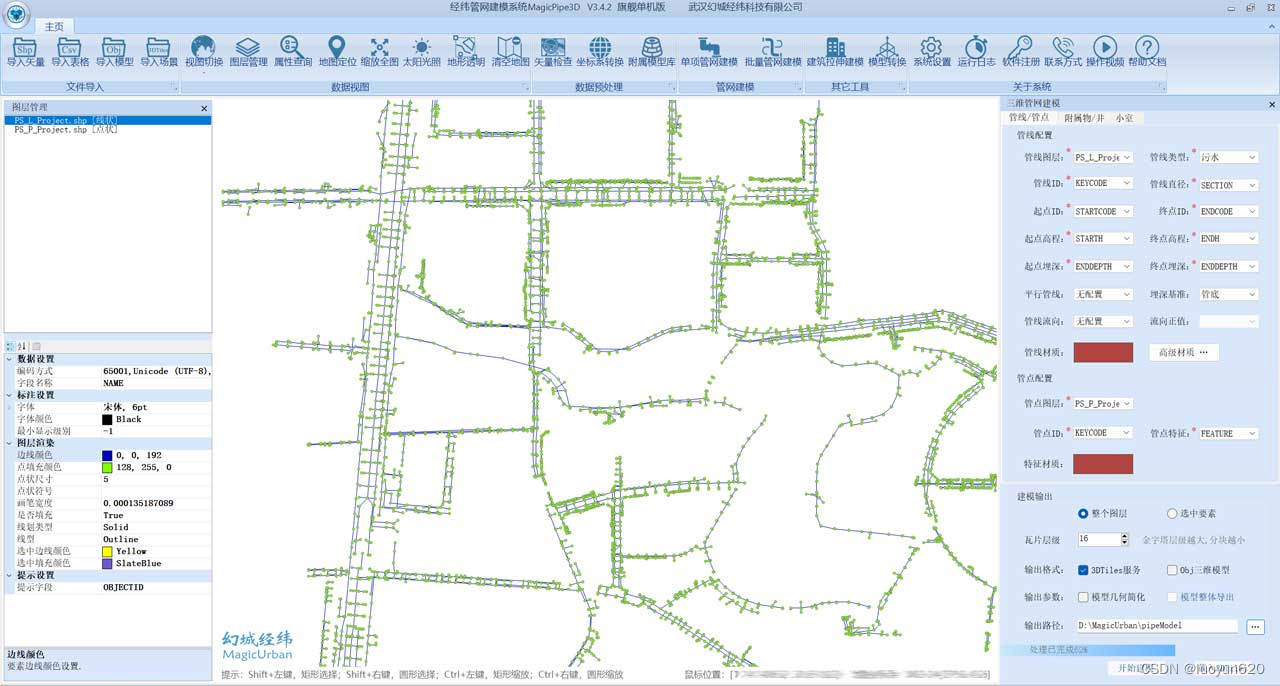Open 系统设置 gear settings
Viewport: 1280px width, 686px height.
pos(932,51)
